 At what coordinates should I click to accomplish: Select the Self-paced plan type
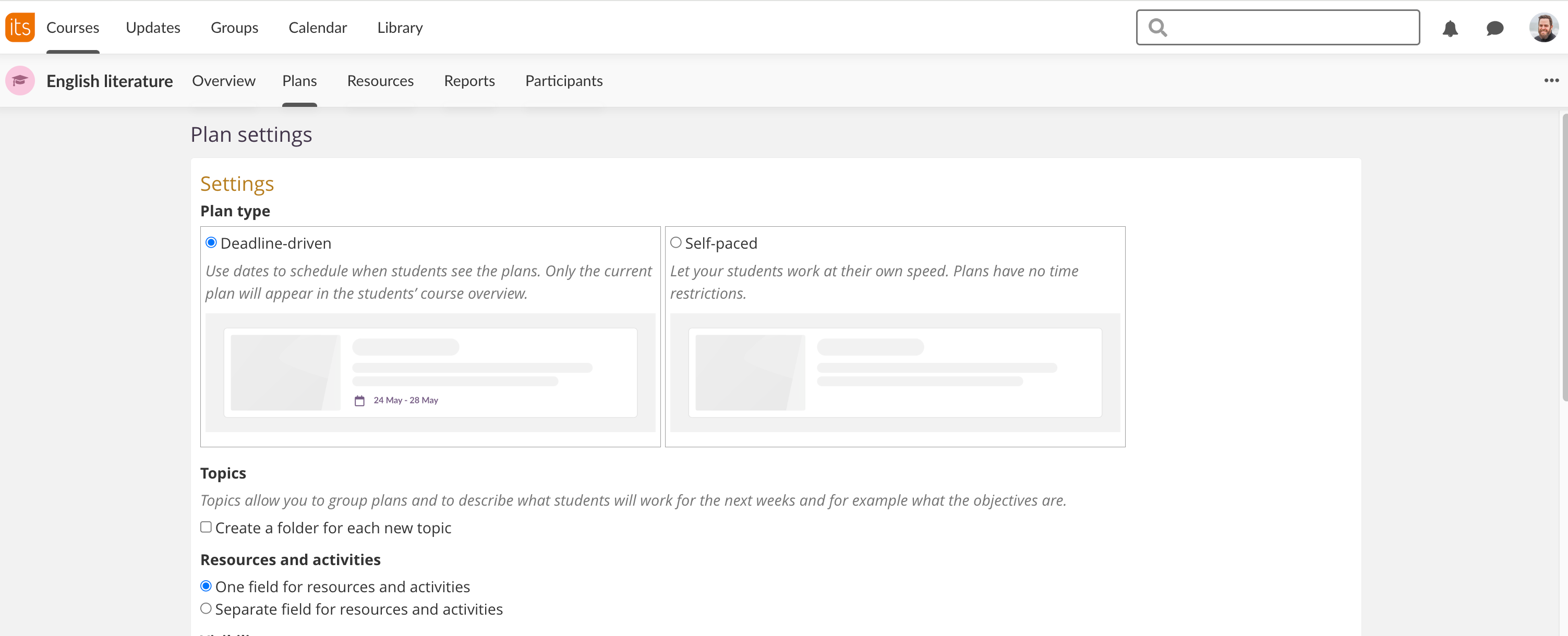click(676, 243)
